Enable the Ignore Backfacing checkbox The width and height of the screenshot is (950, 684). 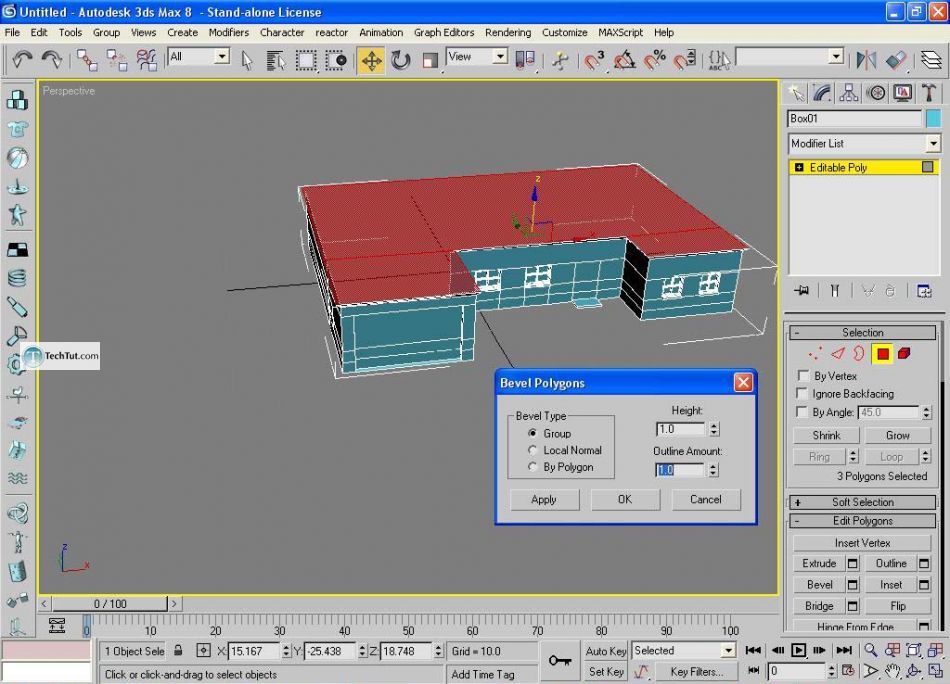(x=802, y=393)
